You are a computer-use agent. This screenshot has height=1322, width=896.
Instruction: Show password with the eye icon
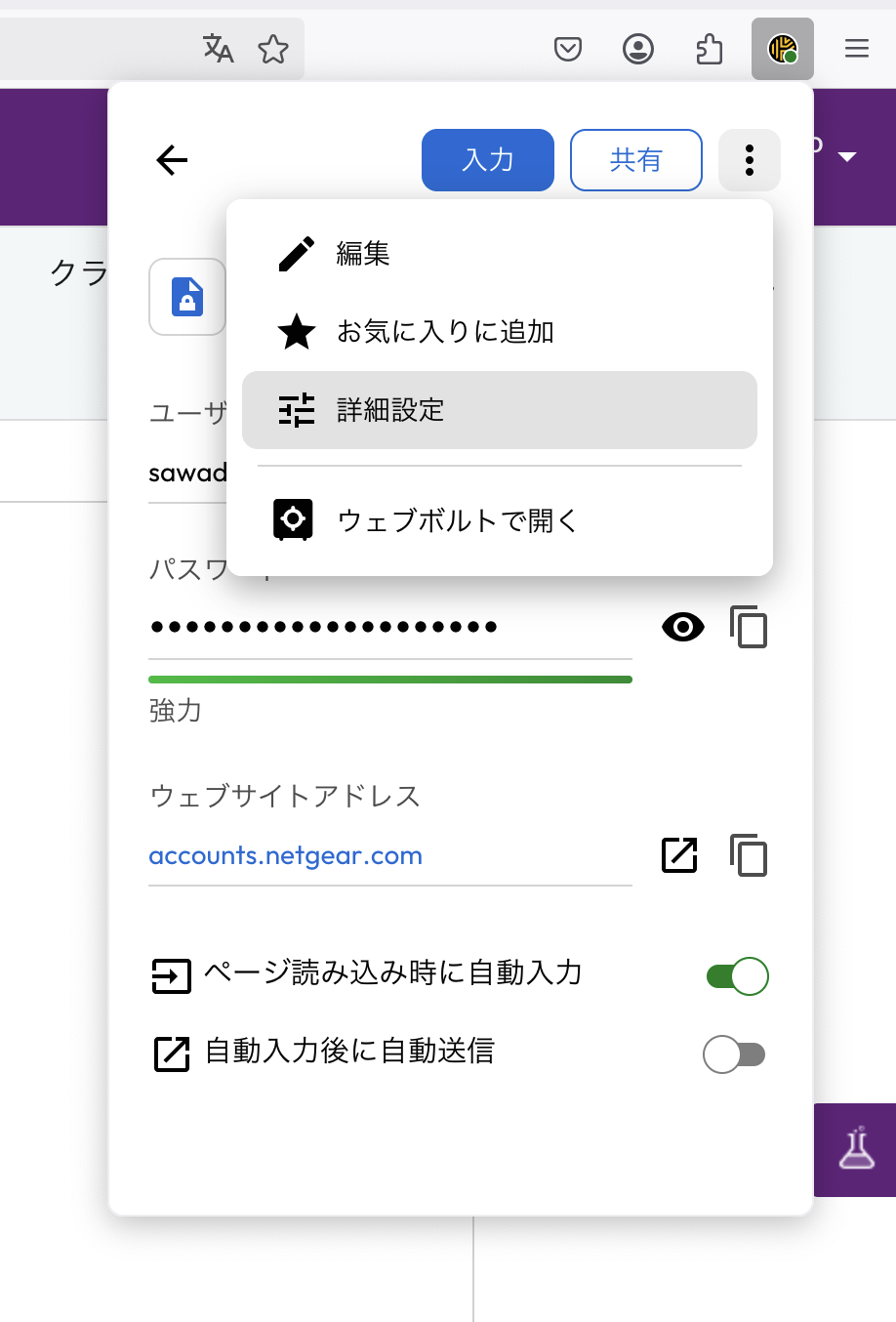pyautogui.click(x=682, y=627)
